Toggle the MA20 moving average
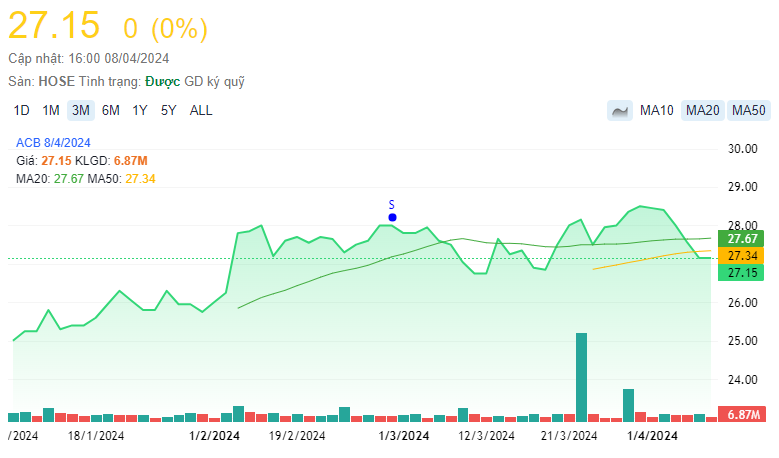This screenshot has height=458, width=779. tap(703, 111)
